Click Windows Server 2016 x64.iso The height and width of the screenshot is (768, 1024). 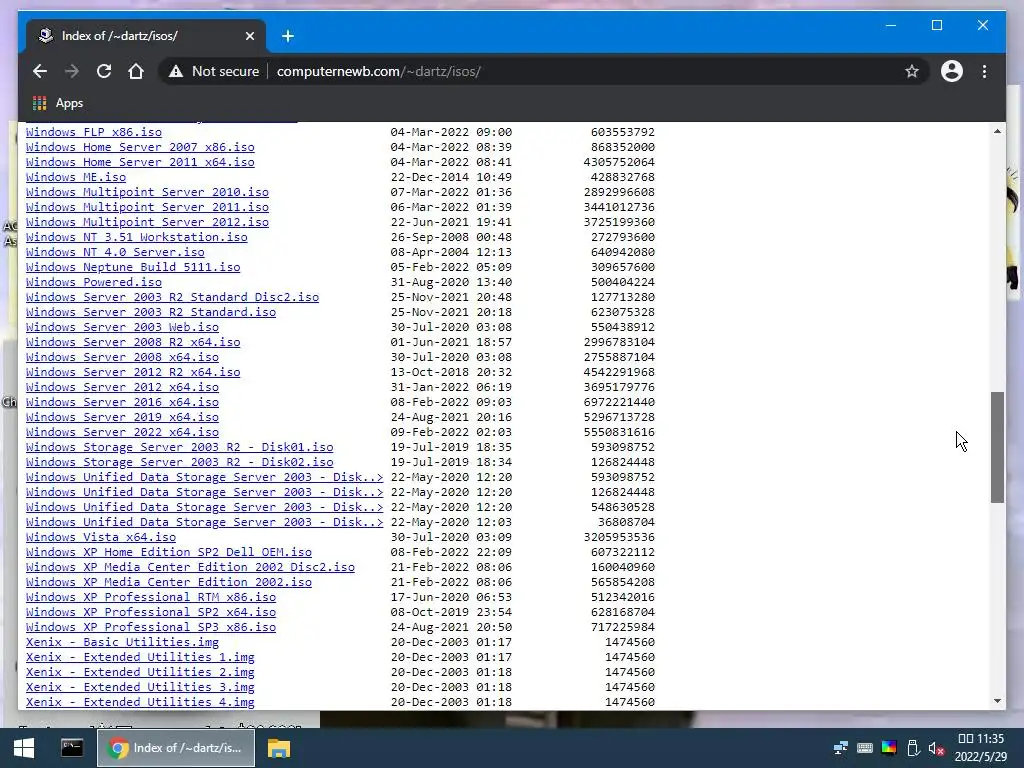click(122, 402)
